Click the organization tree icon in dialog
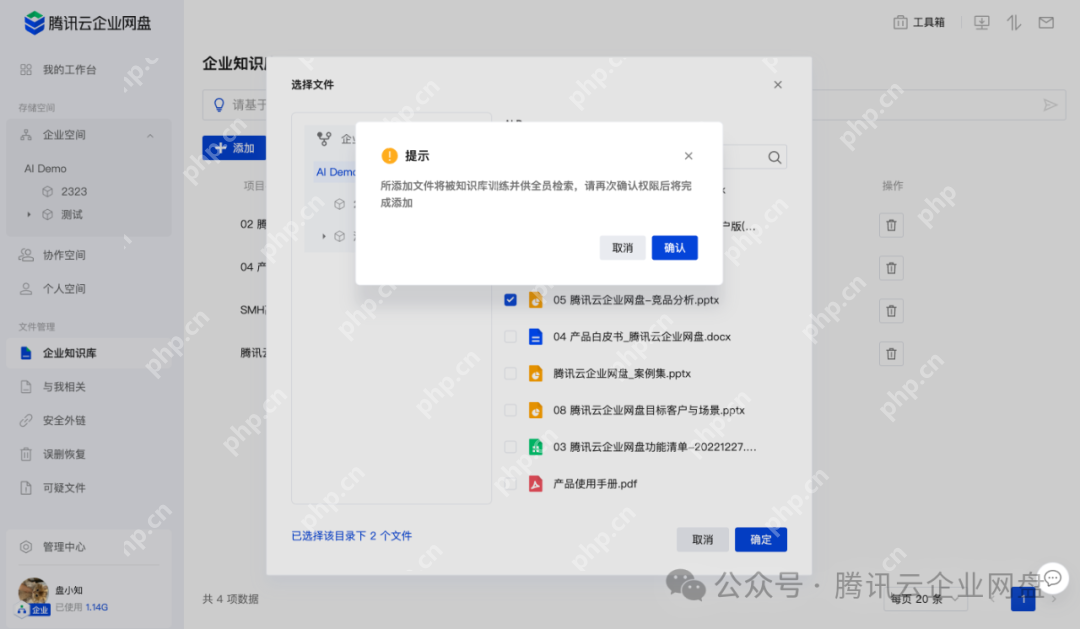Image resolution: width=1080 pixels, height=629 pixels. [324, 138]
